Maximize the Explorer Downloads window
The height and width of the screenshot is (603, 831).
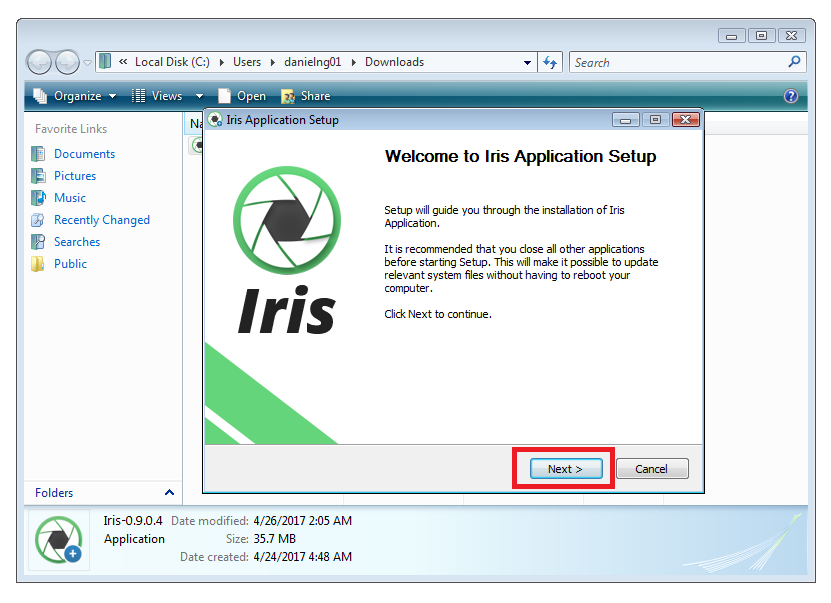pyautogui.click(x=762, y=36)
